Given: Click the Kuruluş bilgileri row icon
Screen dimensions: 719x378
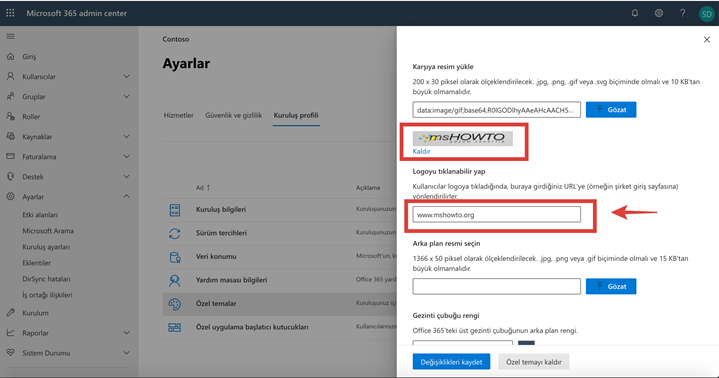Looking at the screenshot, I should 175,210.
